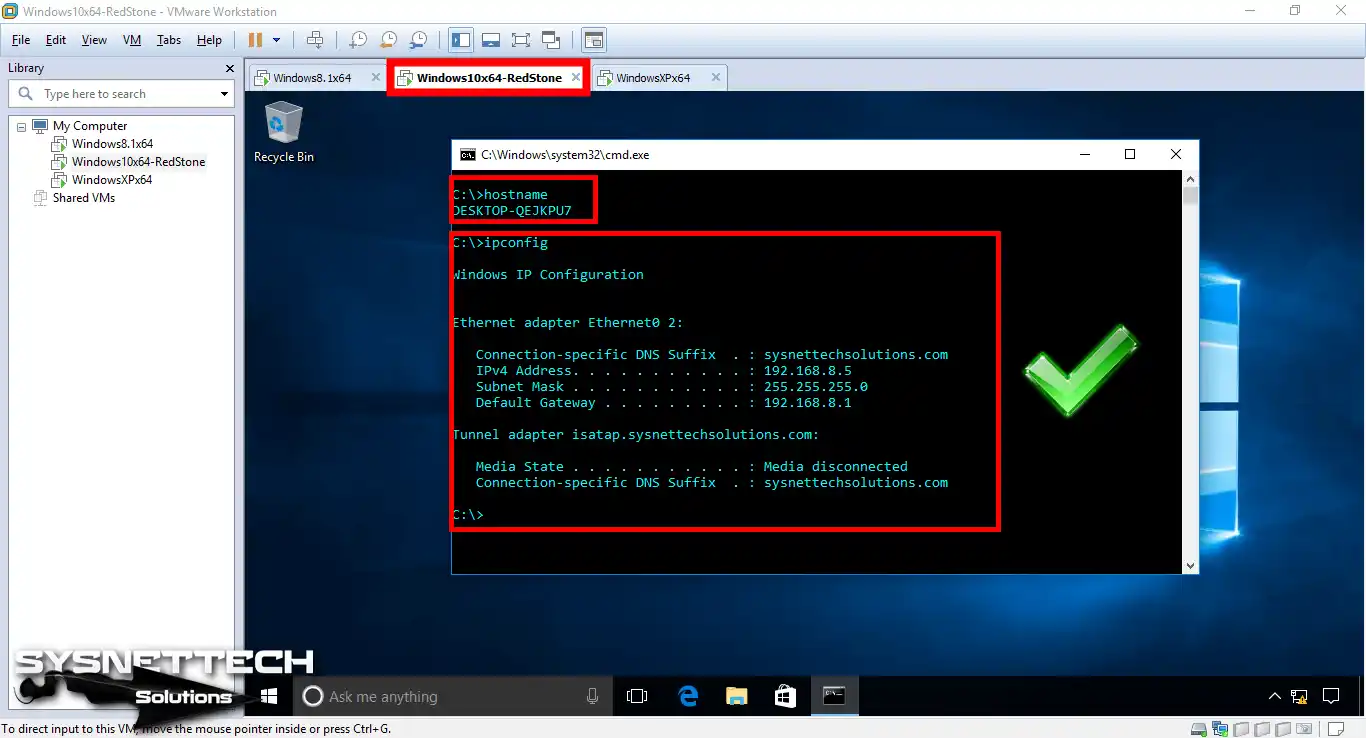
Task: Enter full screen mode
Action: click(521, 40)
